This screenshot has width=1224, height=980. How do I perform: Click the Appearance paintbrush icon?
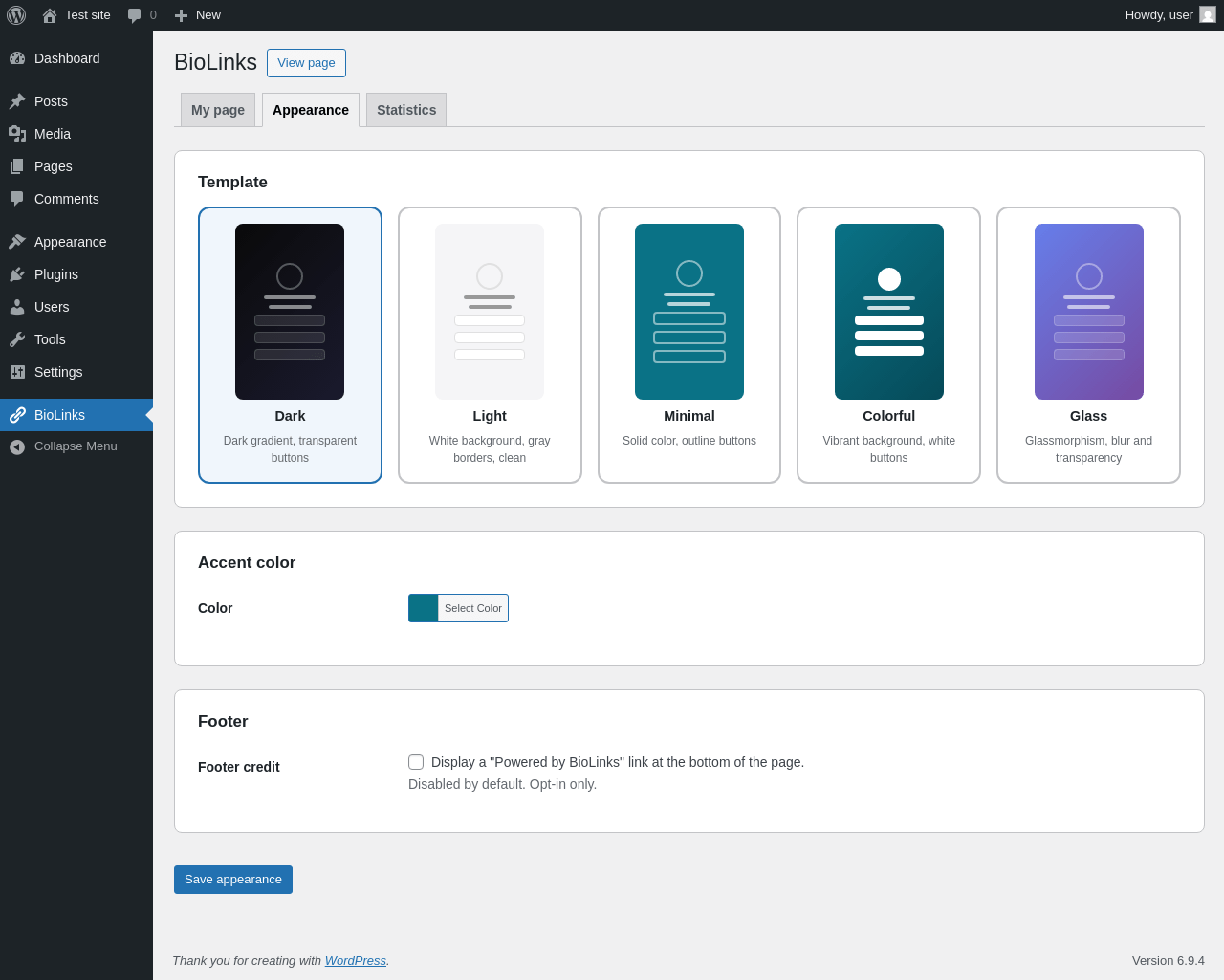[17, 242]
